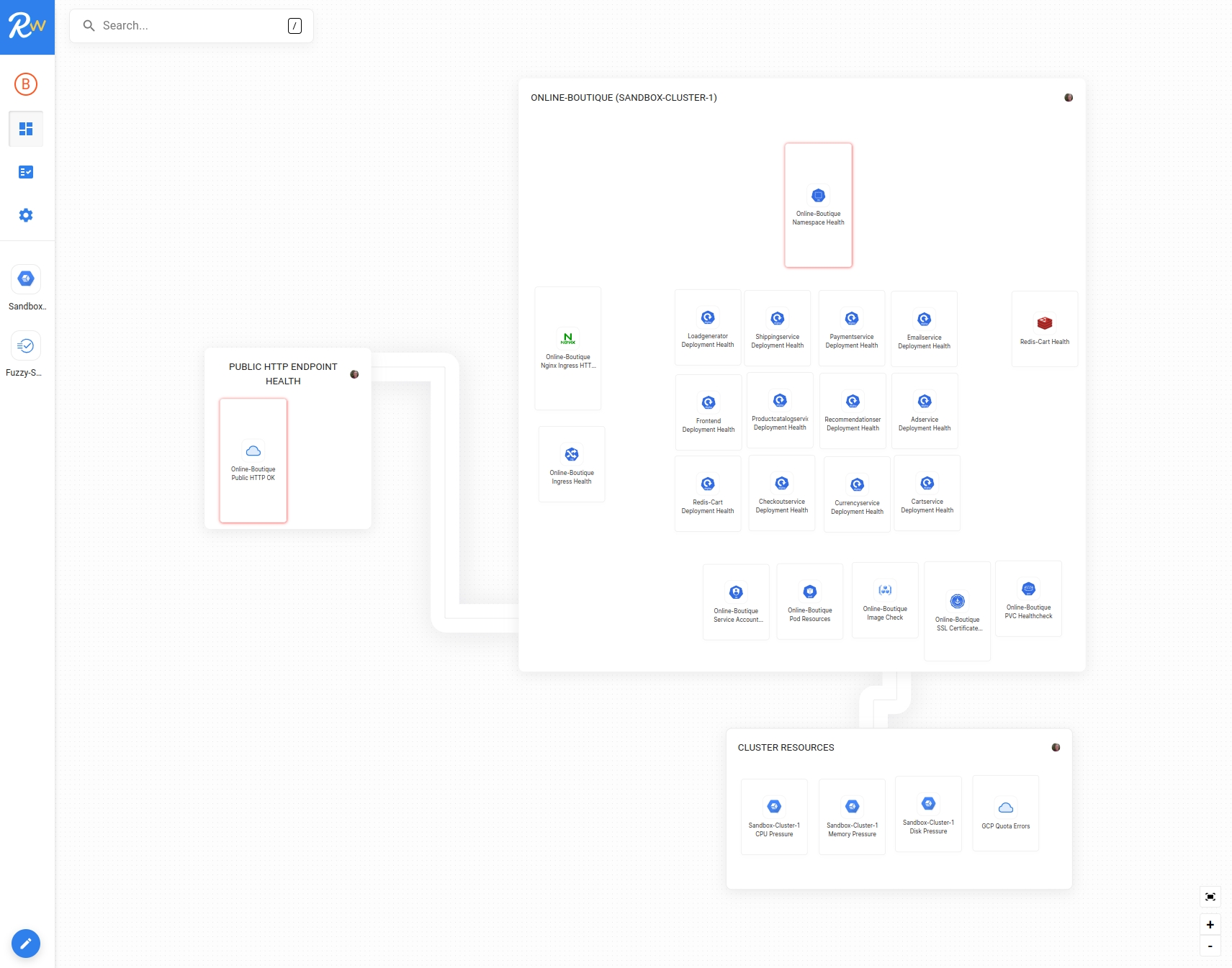
Task: Zoom out using the minus button
Action: [x=1210, y=946]
